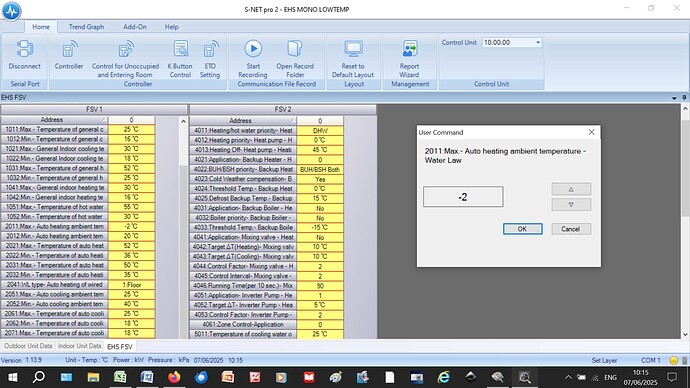Open the Controller tool
The image size is (690, 388).
click(x=69, y=55)
